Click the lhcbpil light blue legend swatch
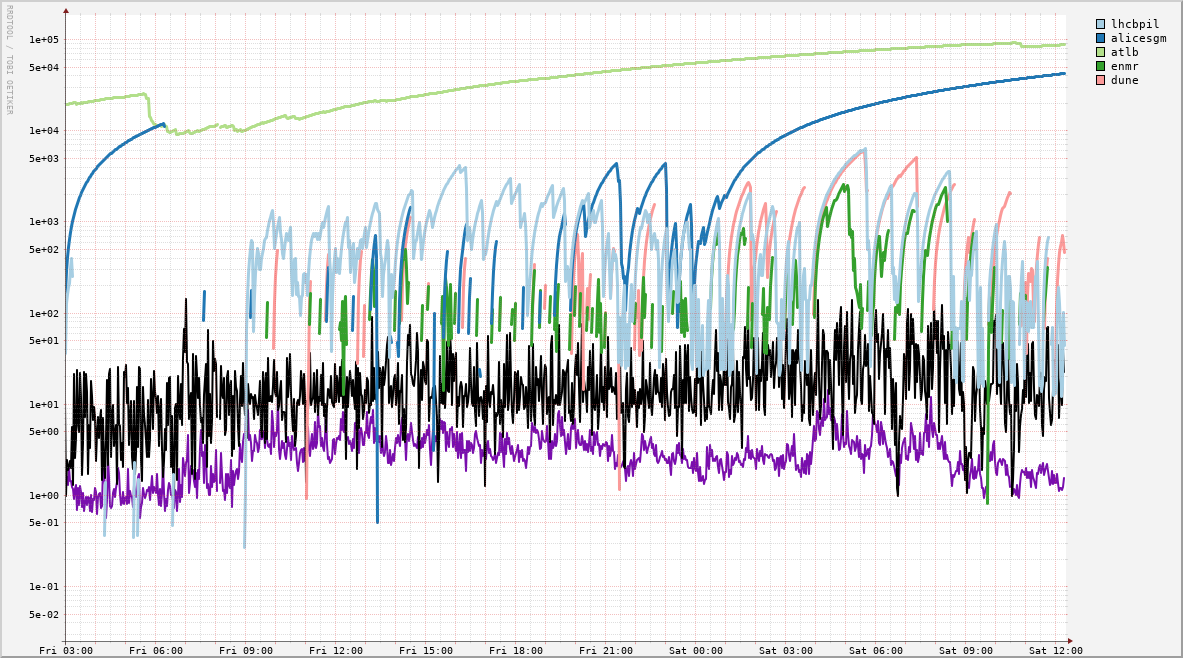Viewport: 1183px width, 658px height. pyautogui.click(x=1101, y=24)
